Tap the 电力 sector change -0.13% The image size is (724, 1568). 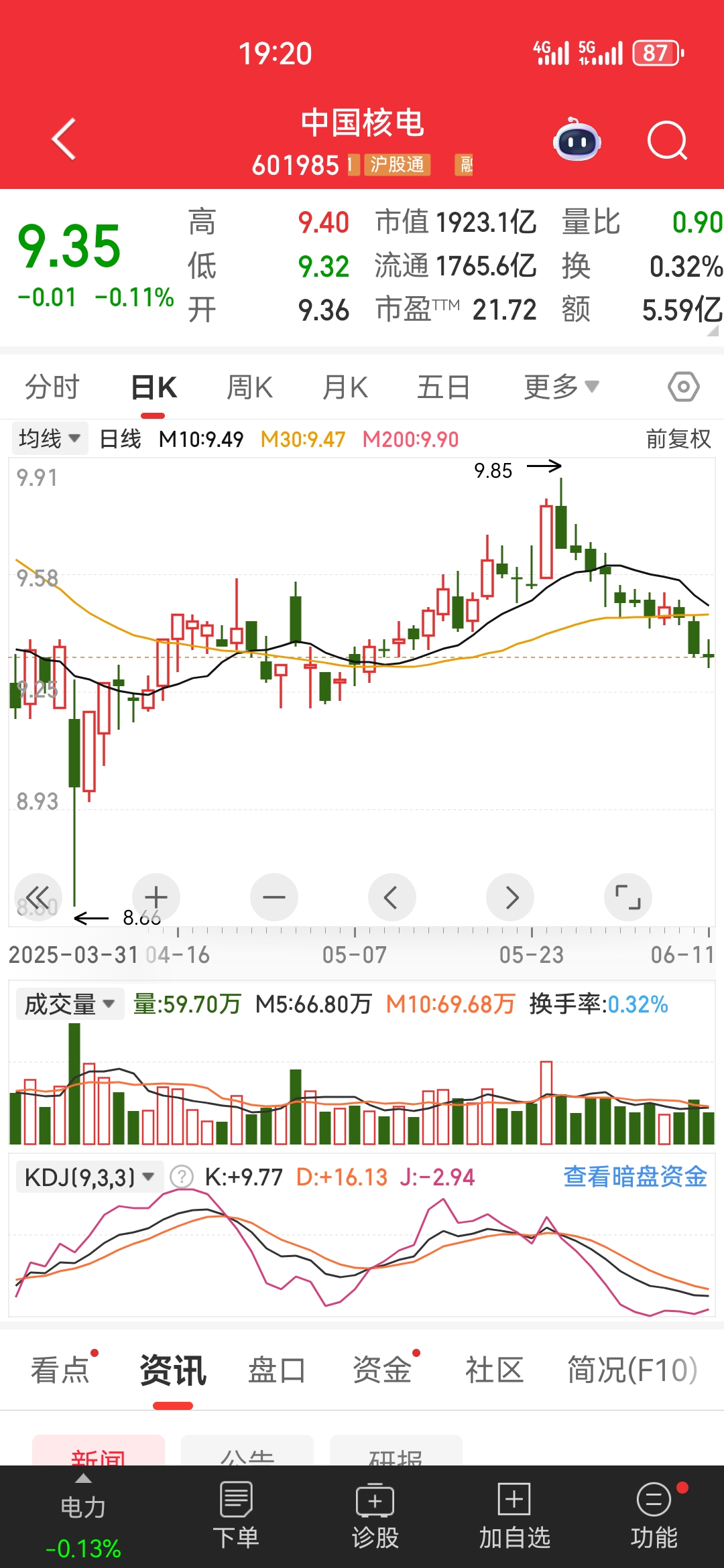pyautogui.click(x=83, y=1549)
